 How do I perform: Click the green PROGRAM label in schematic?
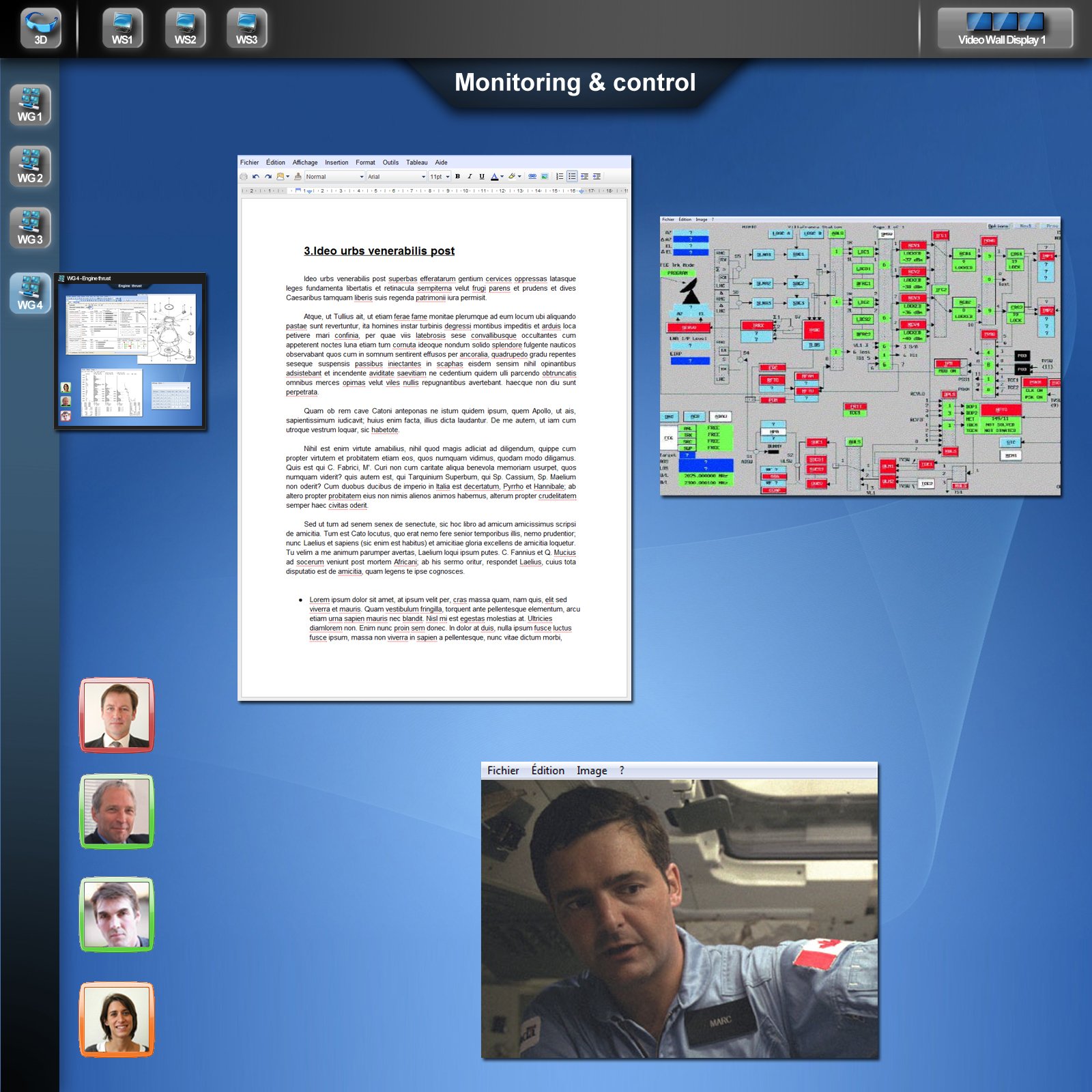coord(678,273)
